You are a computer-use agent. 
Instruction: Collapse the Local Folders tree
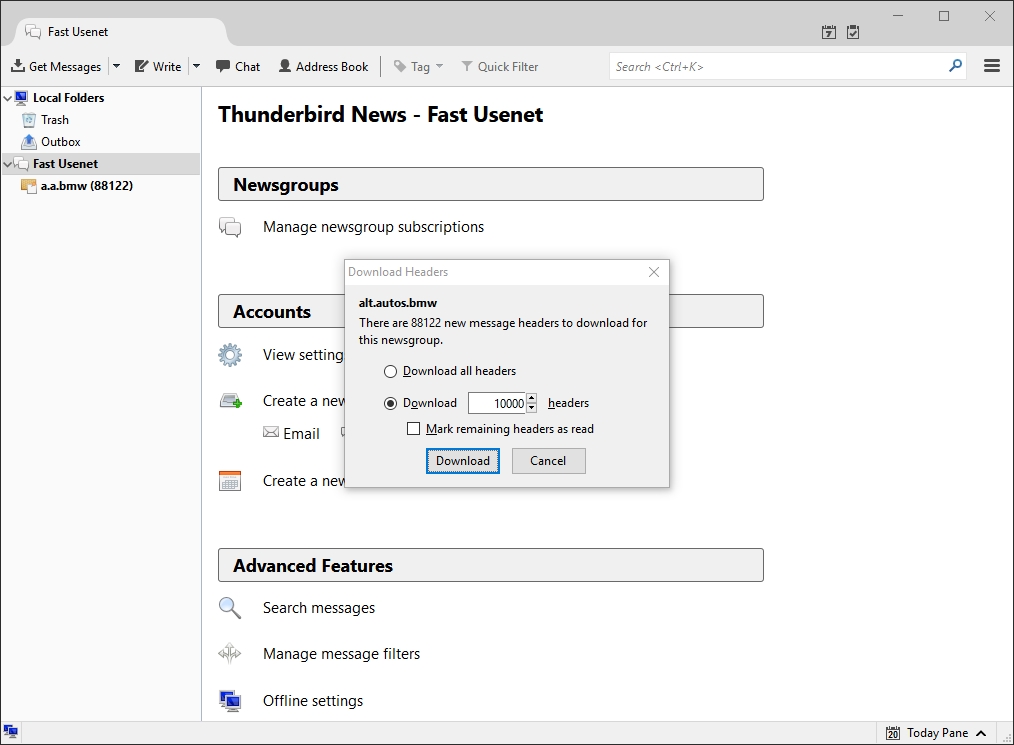point(8,98)
